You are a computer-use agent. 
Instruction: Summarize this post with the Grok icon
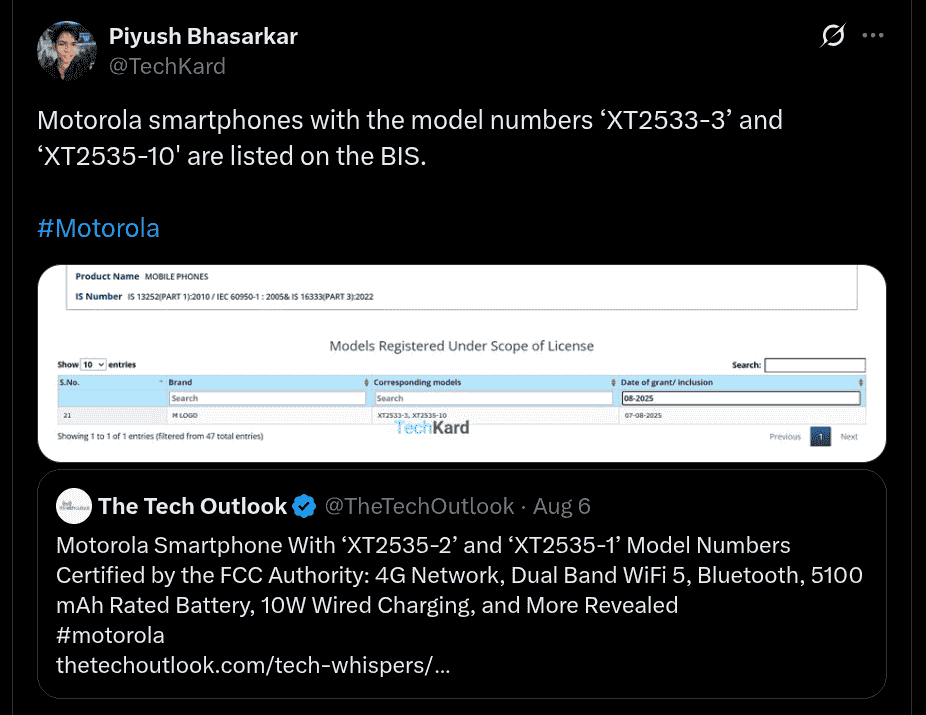pyautogui.click(x=833, y=35)
